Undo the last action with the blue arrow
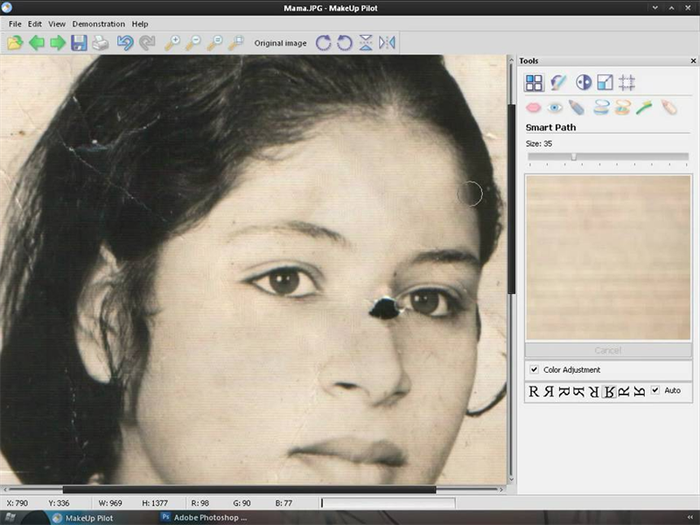This screenshot has height=525, width=700. [125, 43]
